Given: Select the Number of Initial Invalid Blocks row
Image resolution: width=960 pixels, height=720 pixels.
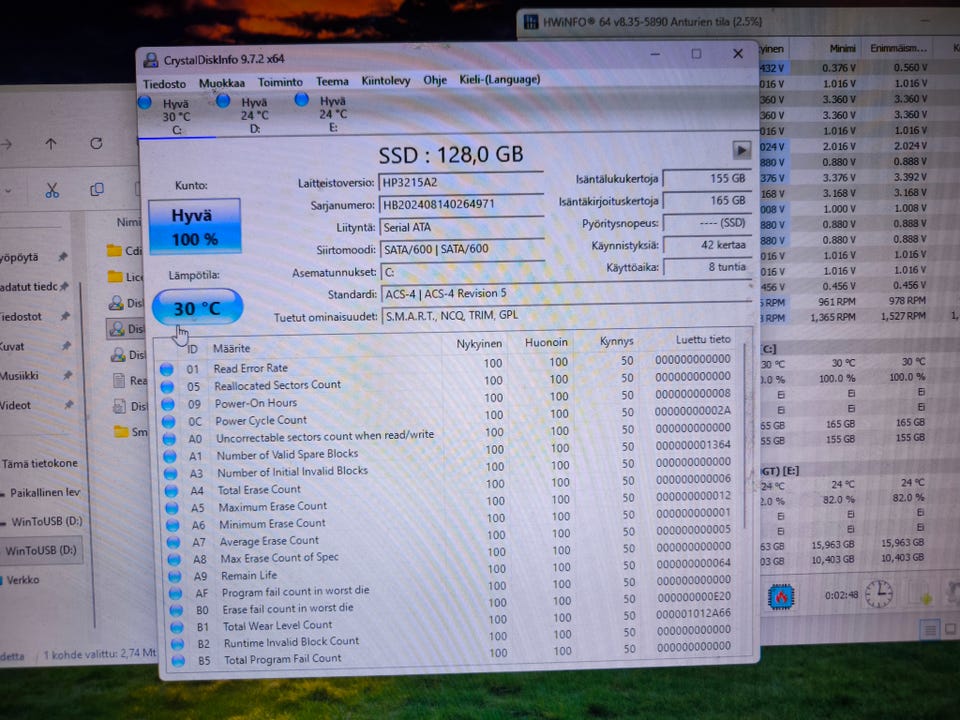Looking at the screenshot, I should click(450, 470).
